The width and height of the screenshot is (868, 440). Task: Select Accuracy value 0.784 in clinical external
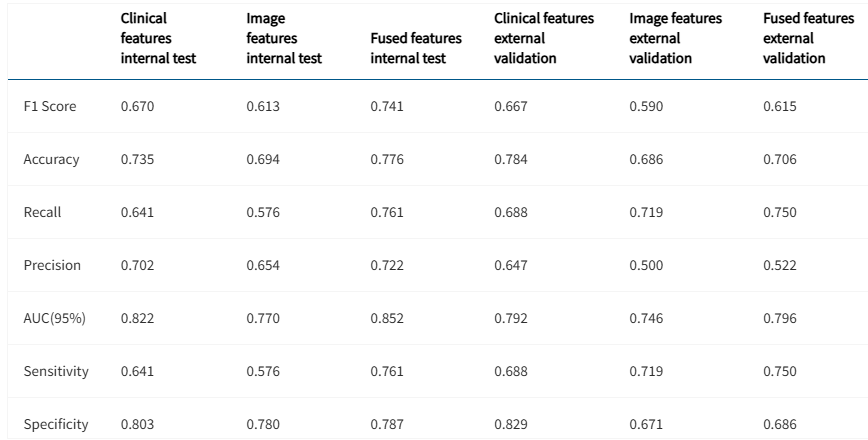pos(511,159)
